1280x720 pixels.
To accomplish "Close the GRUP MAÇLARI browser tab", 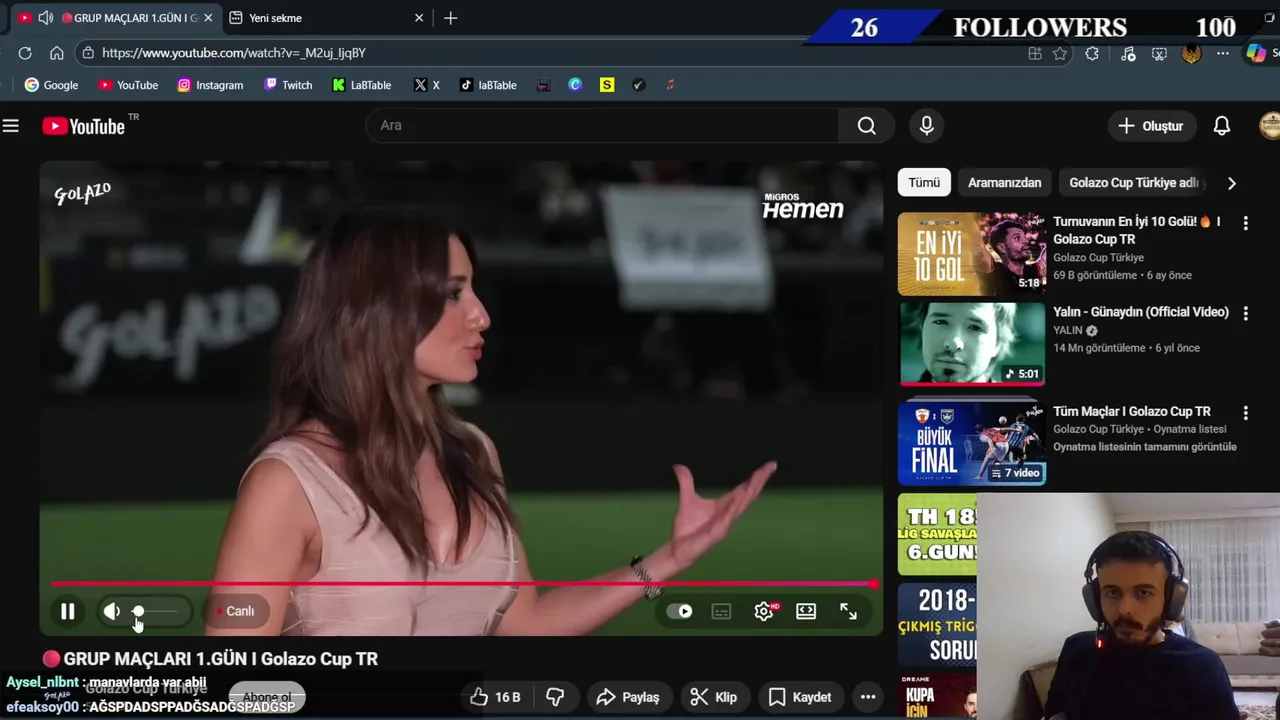I will pos(208,18).
